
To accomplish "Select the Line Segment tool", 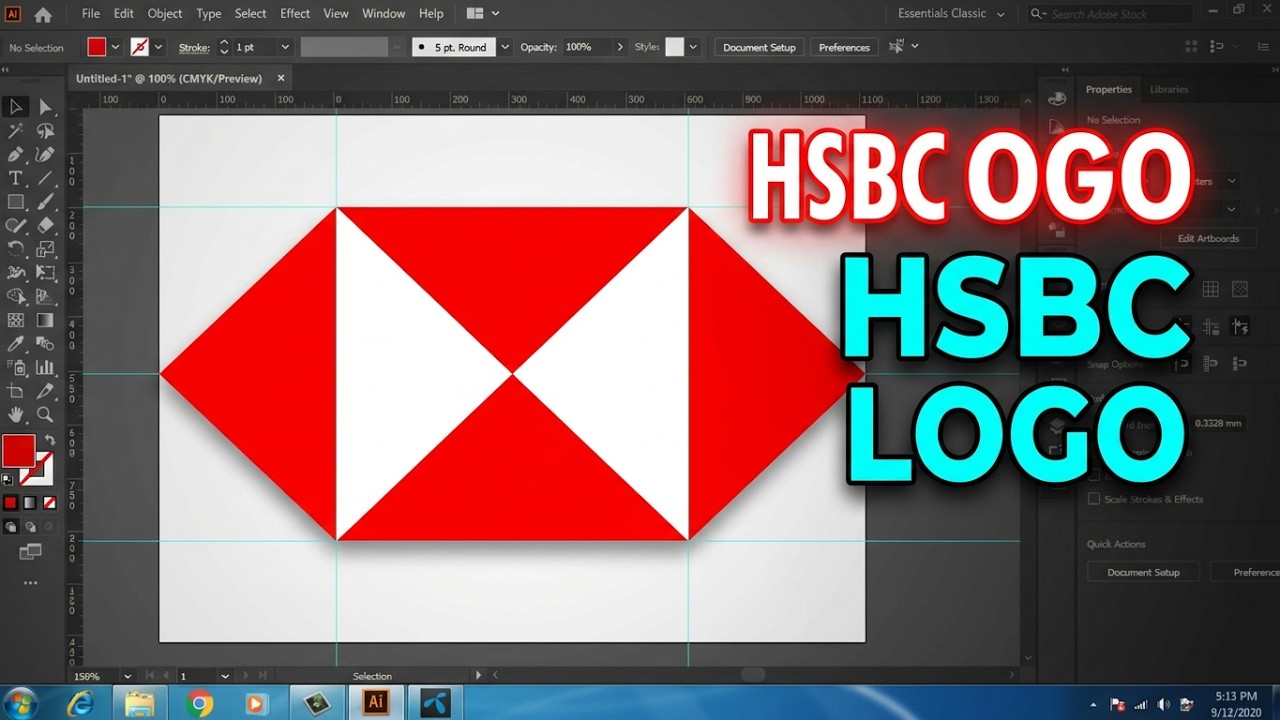I will pos(45,178).
